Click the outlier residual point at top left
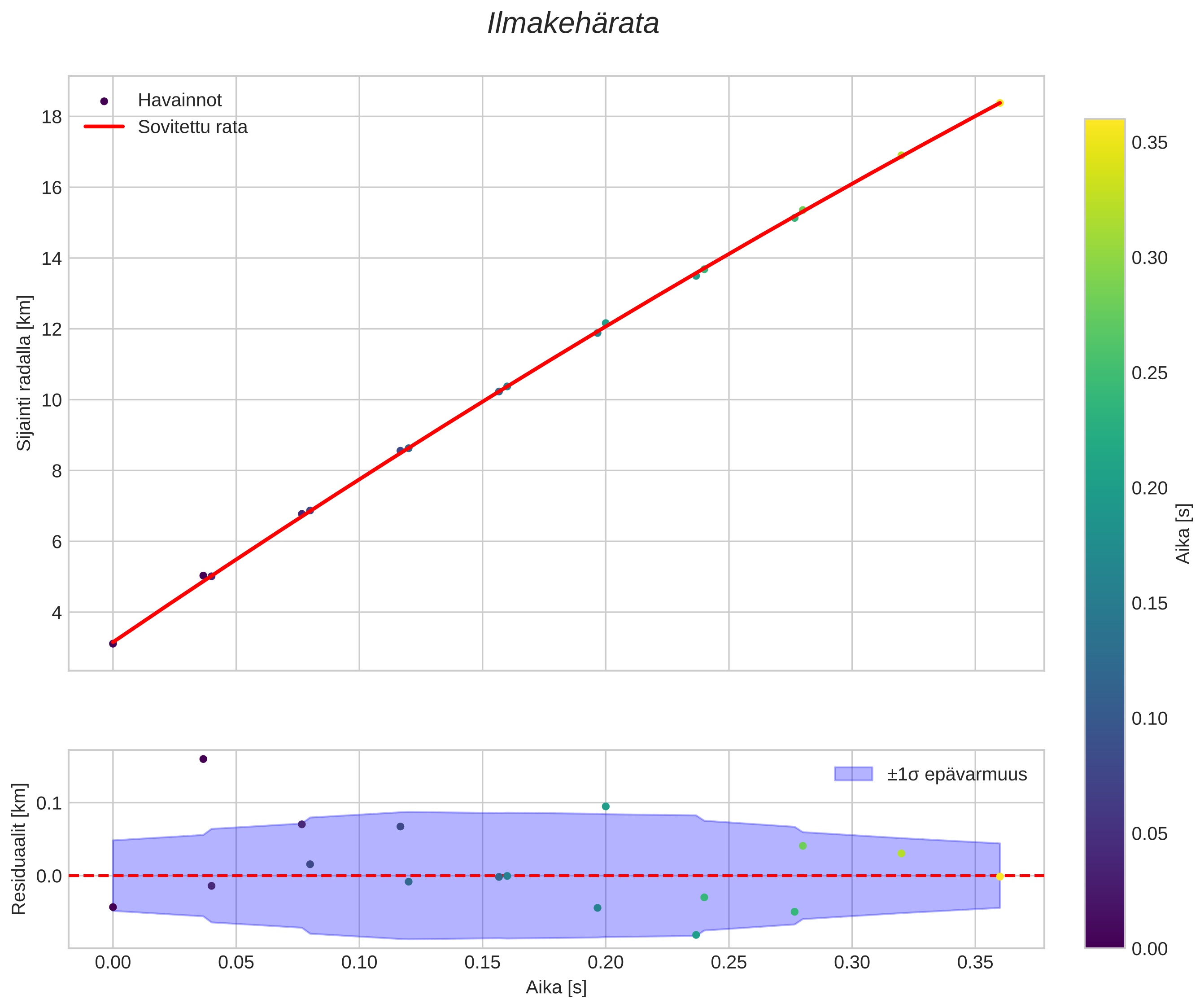This screenshot has height=1008, width=1204. [203, 759]
